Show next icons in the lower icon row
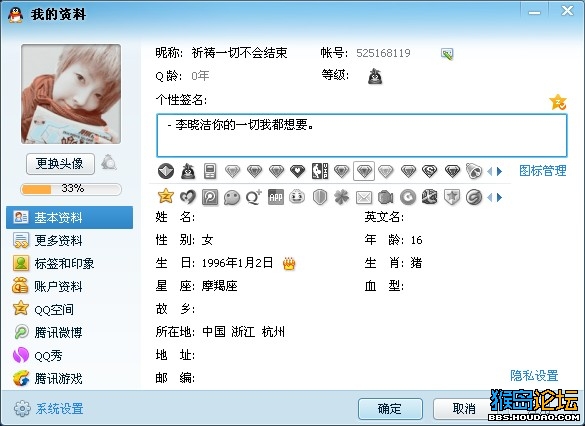Screen dimensions: 585x426 tap(499, 197)
